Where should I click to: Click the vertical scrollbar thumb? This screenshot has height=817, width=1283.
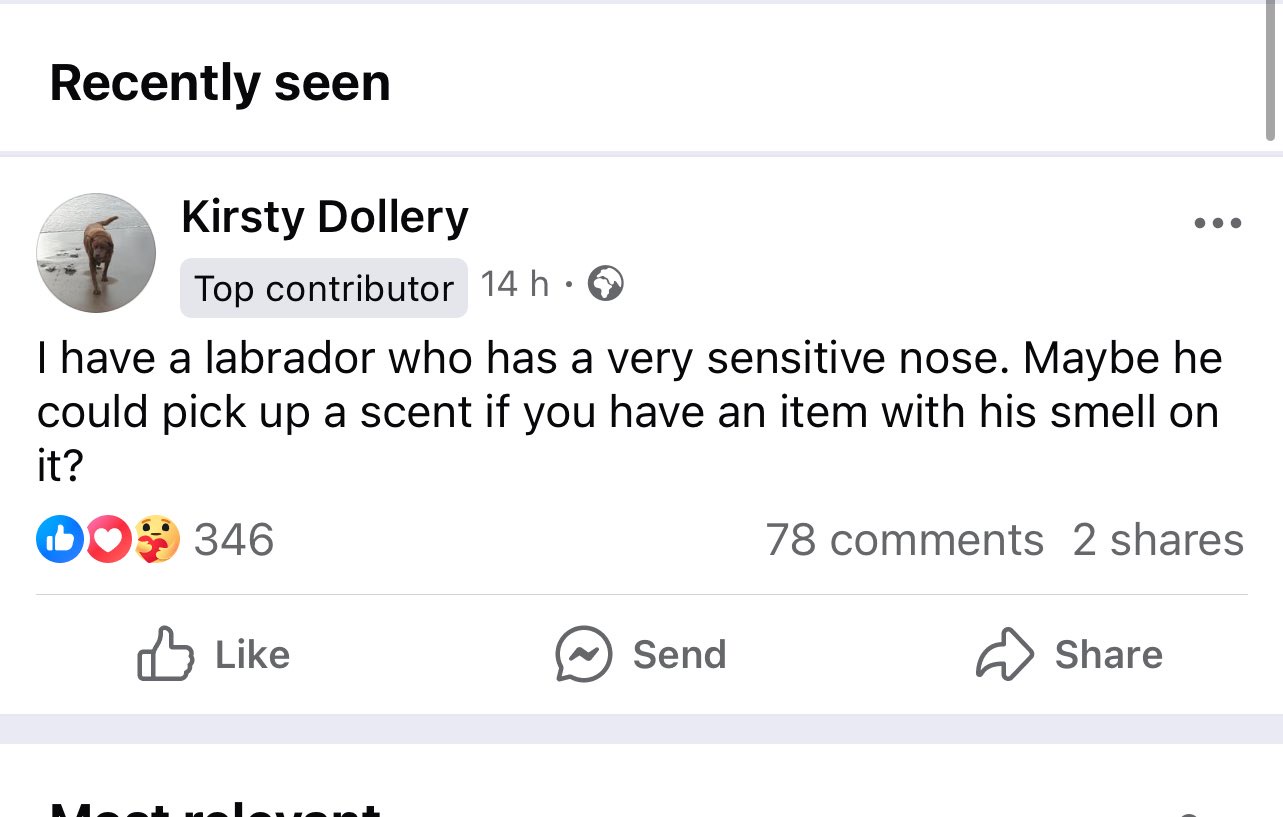tap(1270, 70)
